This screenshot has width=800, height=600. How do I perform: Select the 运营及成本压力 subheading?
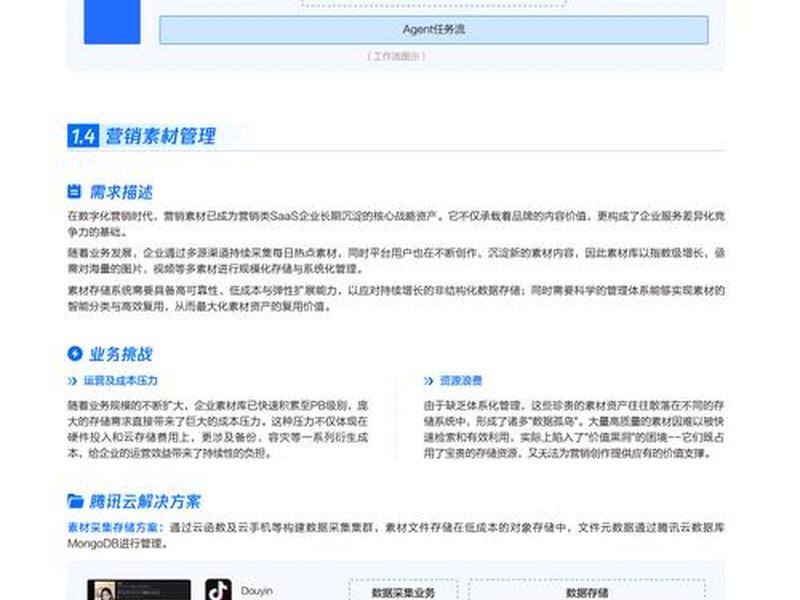pos(120,381)
